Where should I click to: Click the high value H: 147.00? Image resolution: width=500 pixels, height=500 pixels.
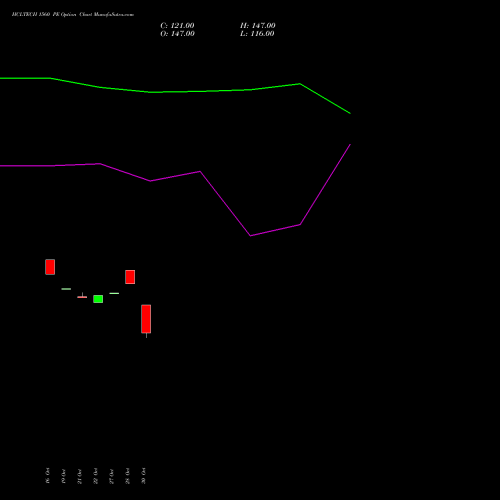pyautogui.click(x=258, y=26)
